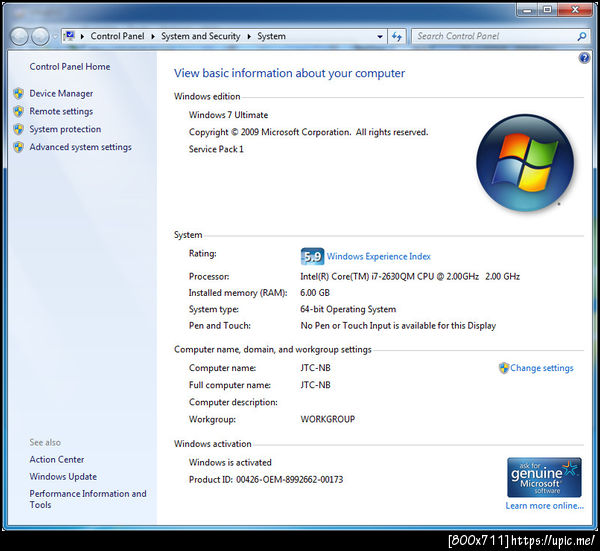Click the Windows 7 logo image
The image size is (600, 551).
525,163
